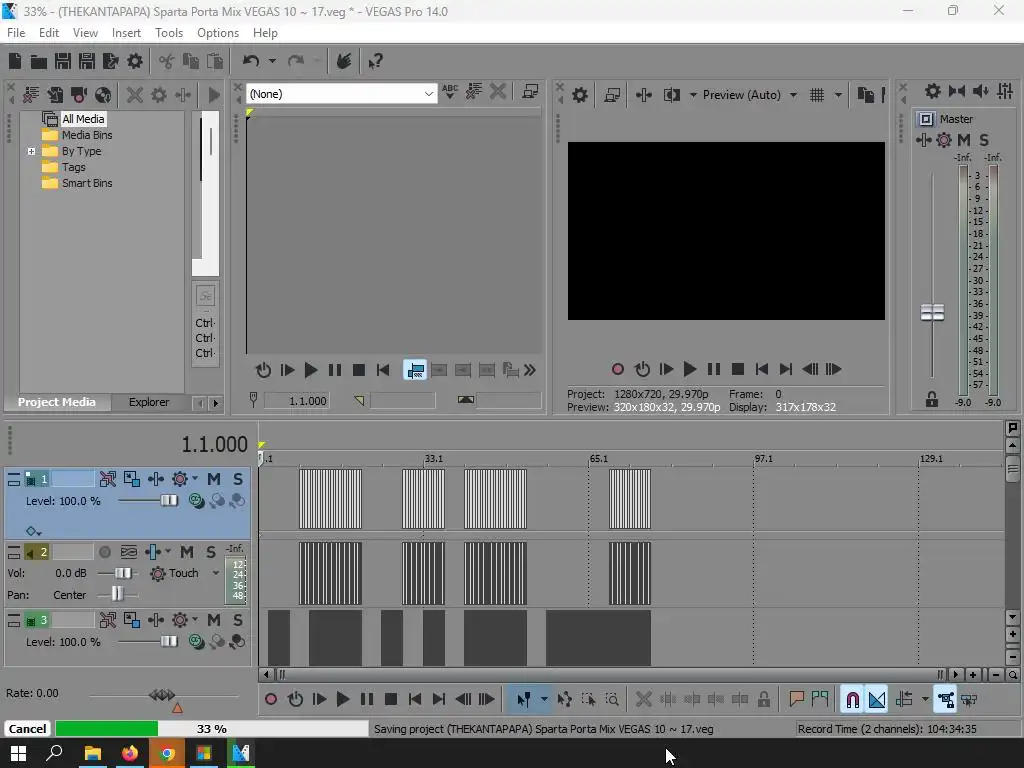The height and width of the screenshot is (768, 1024).
Task: Click the Lock event padlock icon
Action: point(763,699)
